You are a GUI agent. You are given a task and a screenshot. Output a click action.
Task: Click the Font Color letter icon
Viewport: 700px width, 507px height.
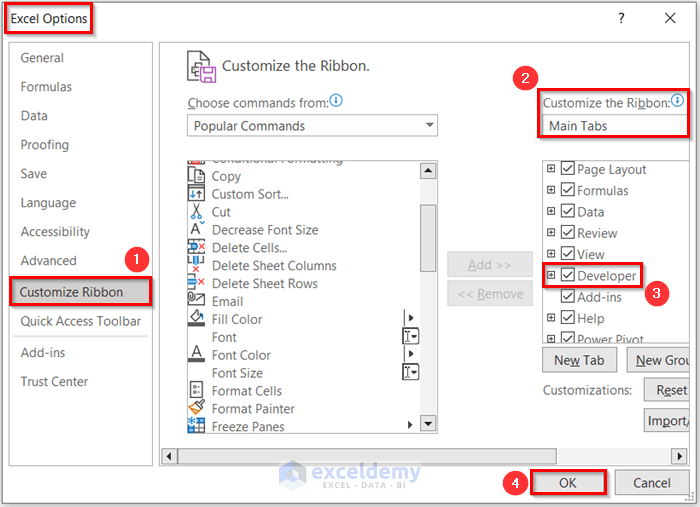click(196, 354)
